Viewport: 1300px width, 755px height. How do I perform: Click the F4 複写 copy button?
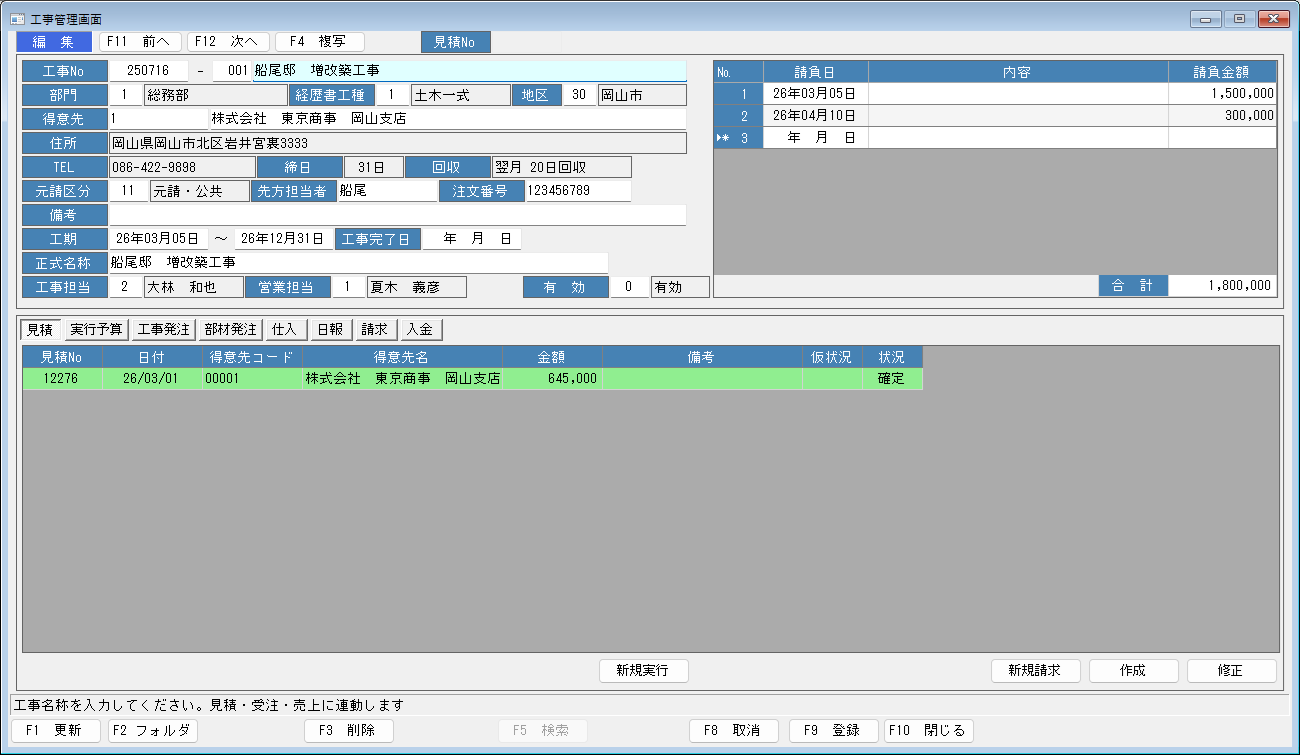pos(319,42)
